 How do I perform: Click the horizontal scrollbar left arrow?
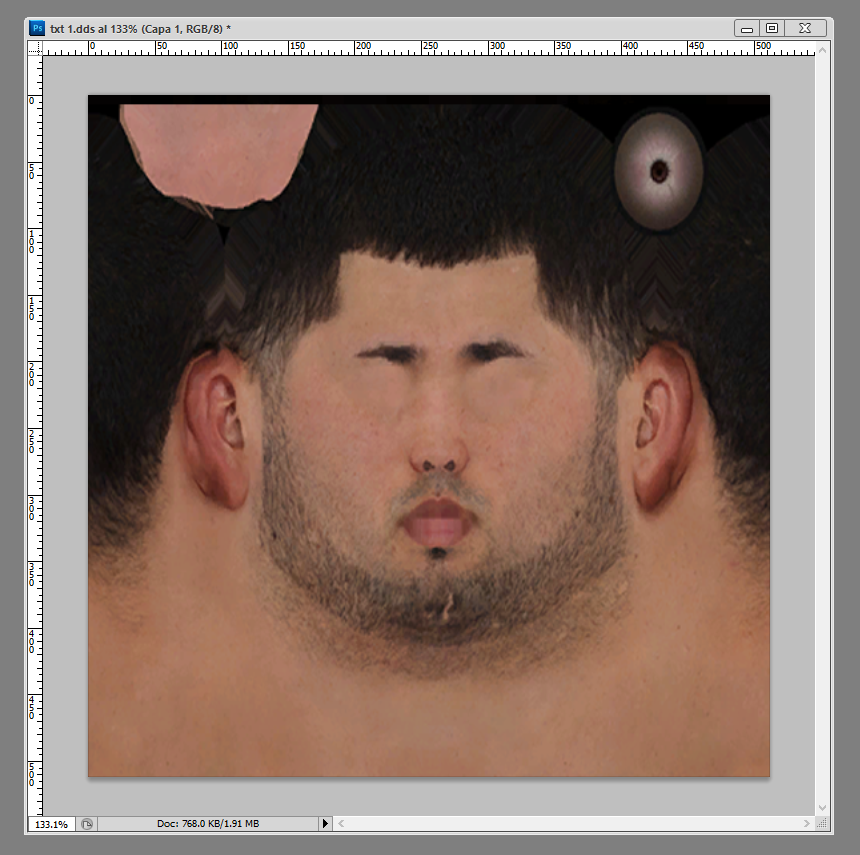[341, 823]
